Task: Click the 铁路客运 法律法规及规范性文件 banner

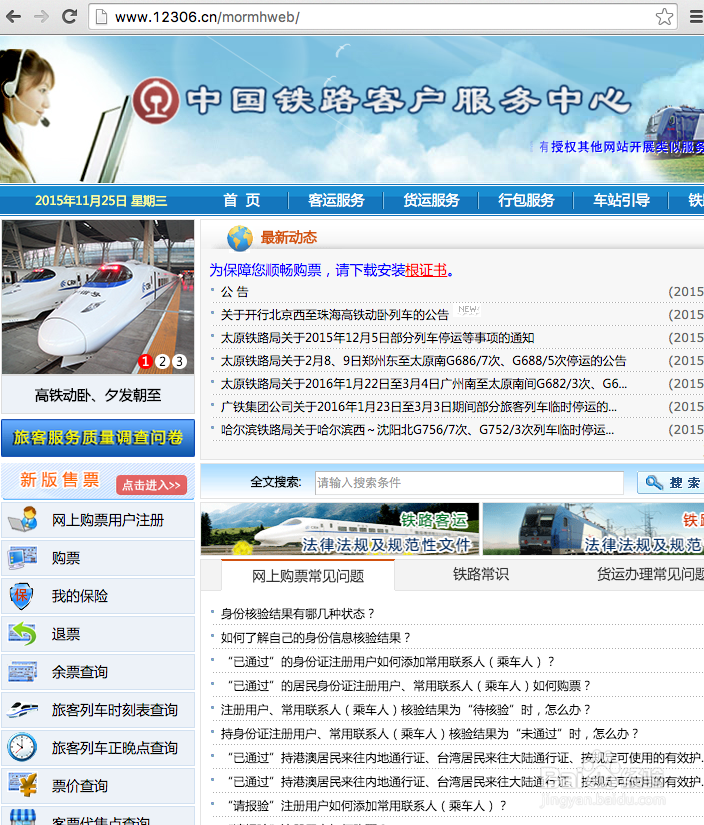Action: (x=340, y=529)
